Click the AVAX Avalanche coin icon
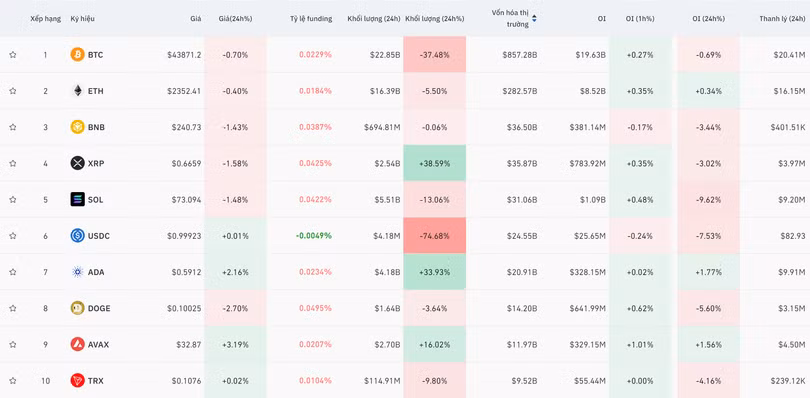The image size is (810, 398). 77,344
